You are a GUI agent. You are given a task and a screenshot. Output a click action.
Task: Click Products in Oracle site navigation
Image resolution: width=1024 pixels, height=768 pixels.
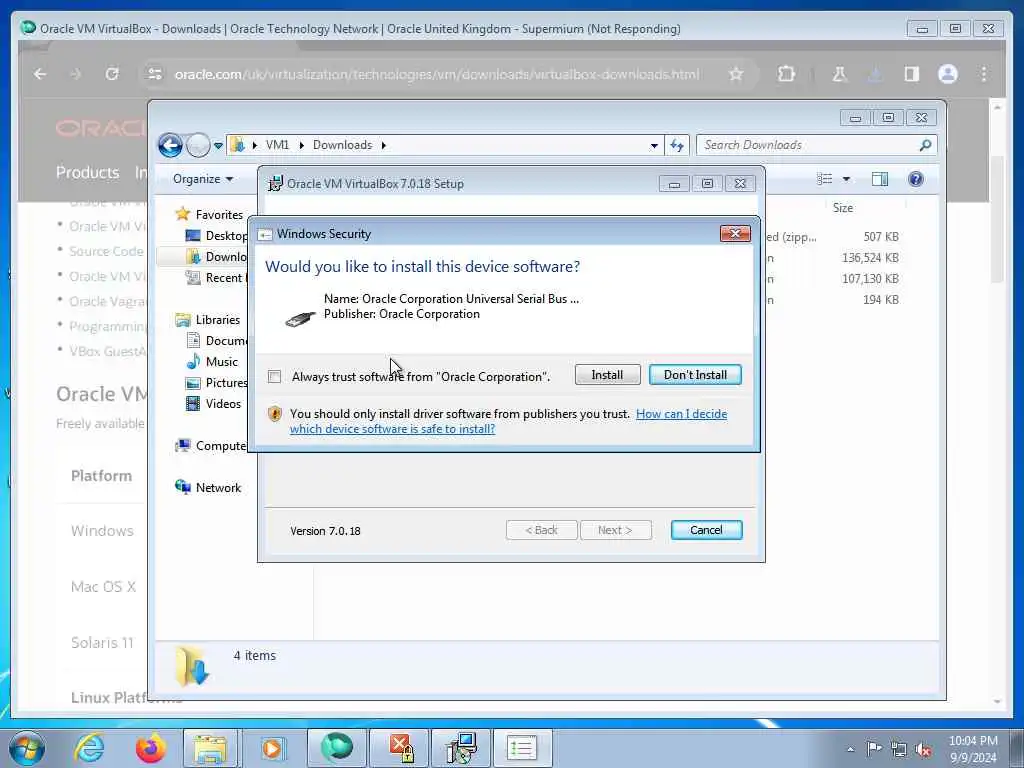[88, 172]
